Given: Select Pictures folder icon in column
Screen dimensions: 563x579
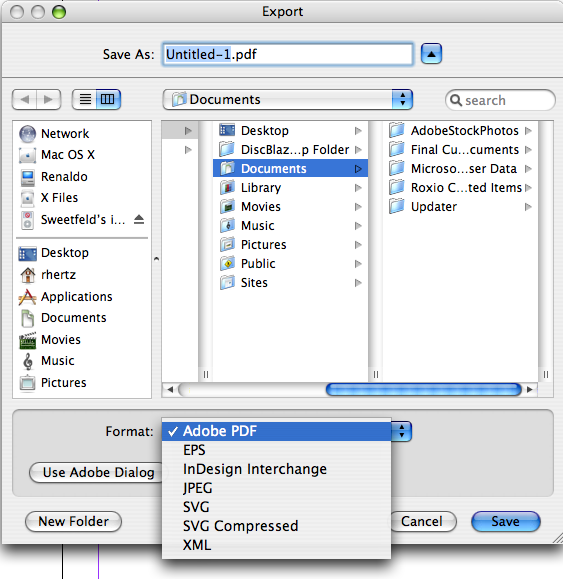Looking at the screenshot, I should pyautogui.click(x=228, y=244).
